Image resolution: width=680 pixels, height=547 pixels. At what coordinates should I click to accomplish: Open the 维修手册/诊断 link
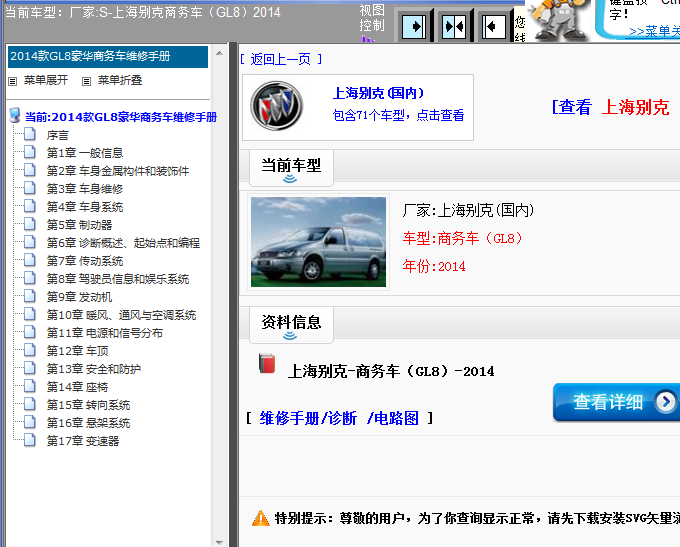pyautogui.click(x=308, y=419)
